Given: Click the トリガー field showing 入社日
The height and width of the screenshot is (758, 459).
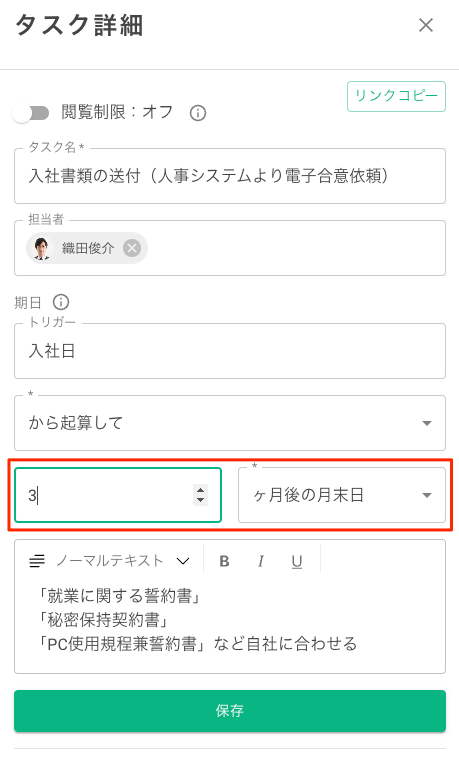Looking at the screenshot, I should [x=230, y=351].
